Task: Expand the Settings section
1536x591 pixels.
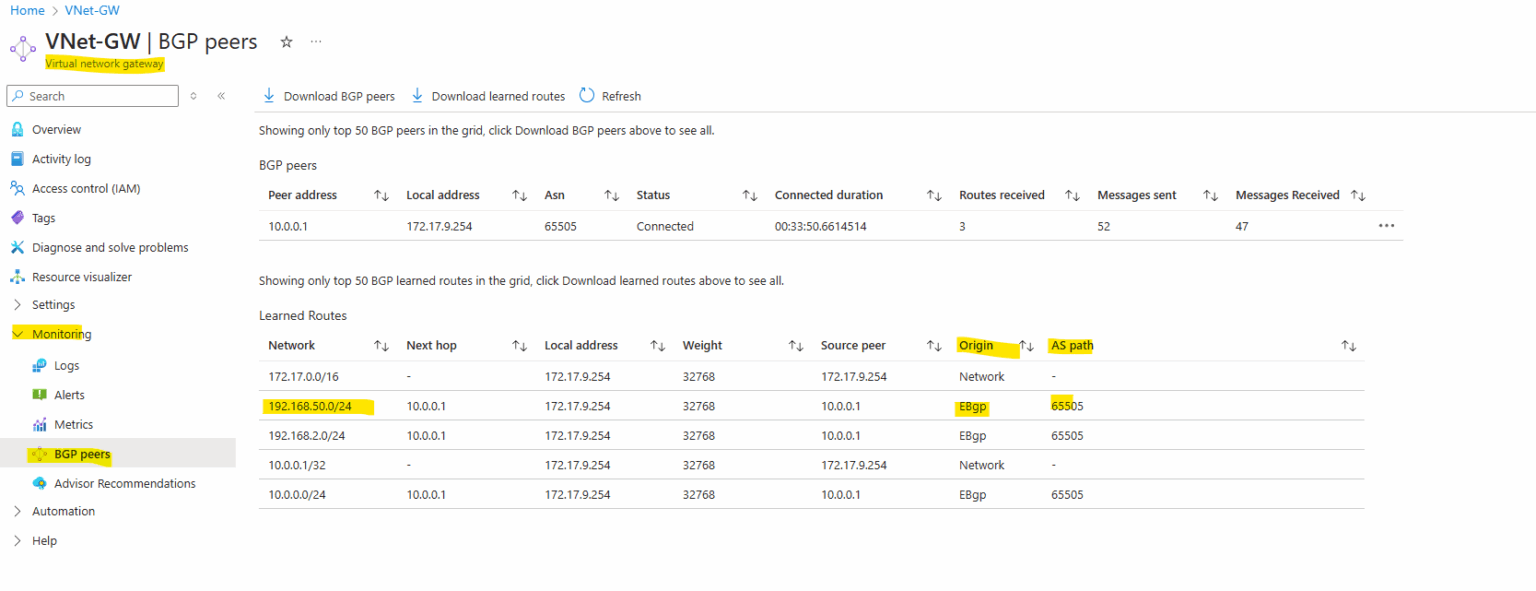Action: (x=17, y=304)
